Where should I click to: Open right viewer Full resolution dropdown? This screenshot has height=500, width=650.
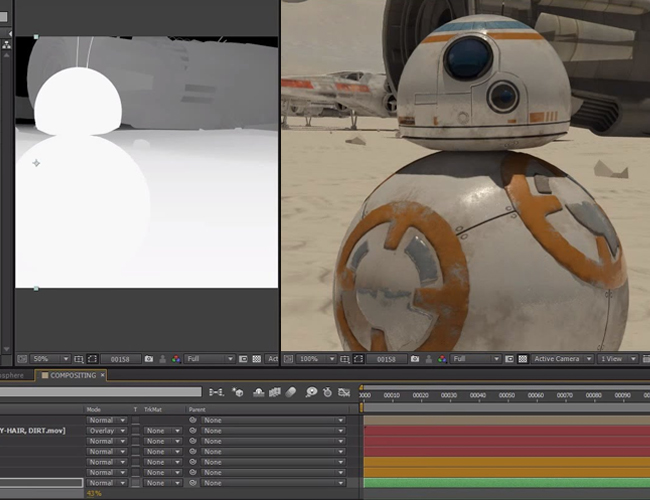[475, 359]
